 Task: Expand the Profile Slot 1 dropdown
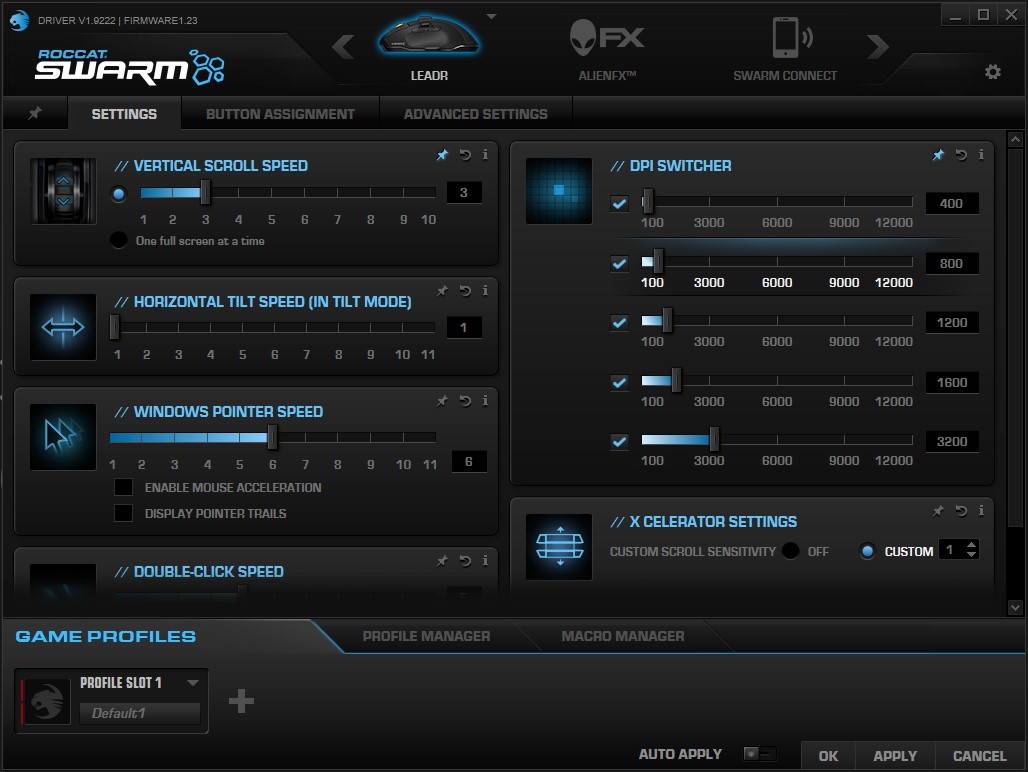click(193, 682)
